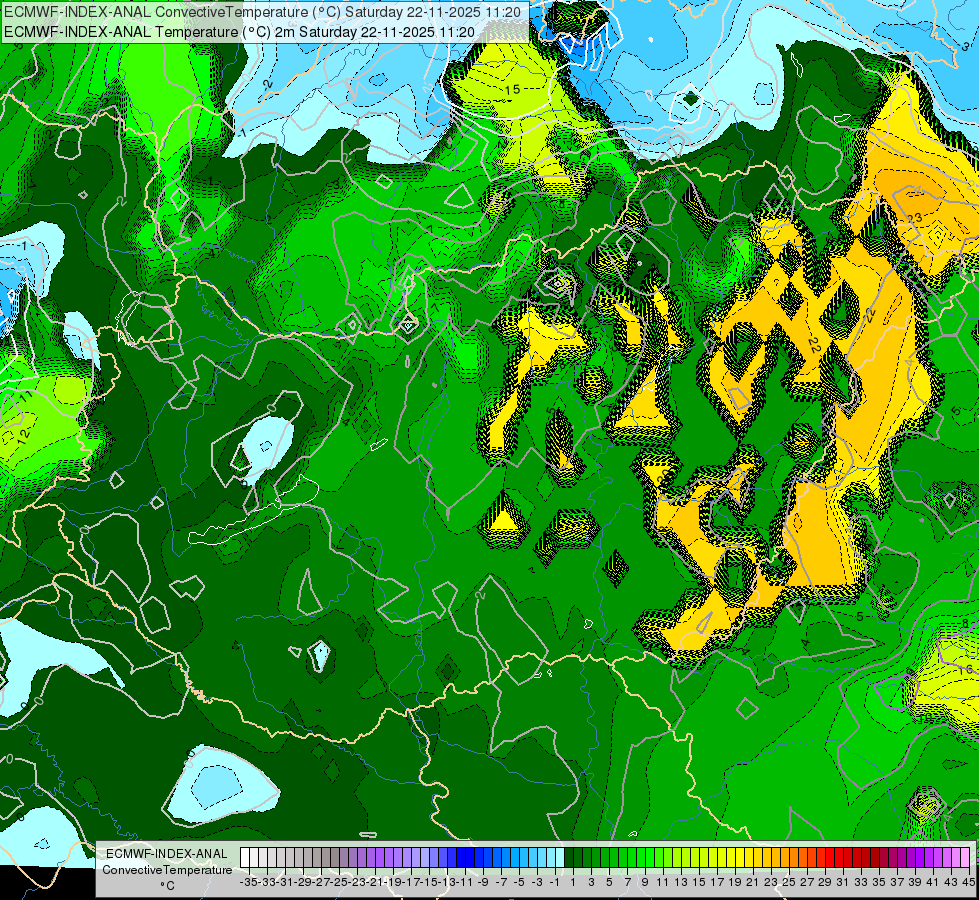The height and width of the screenshot is (900, 979).
Task: Click the ConvectiveTemperature title line at the top
Action: pyautogui.click(x=262, y=12)
